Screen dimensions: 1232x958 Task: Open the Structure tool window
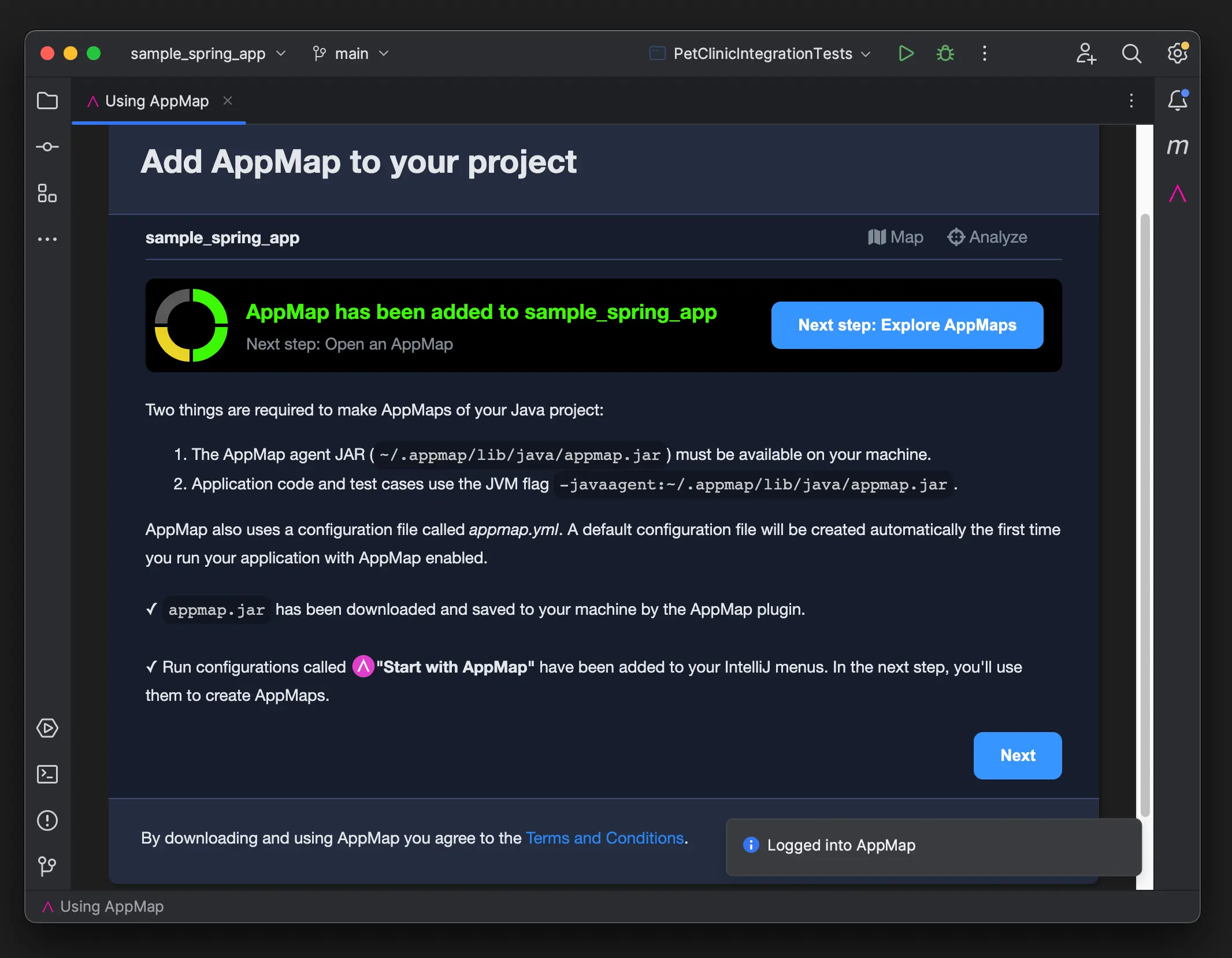point(47,193)
